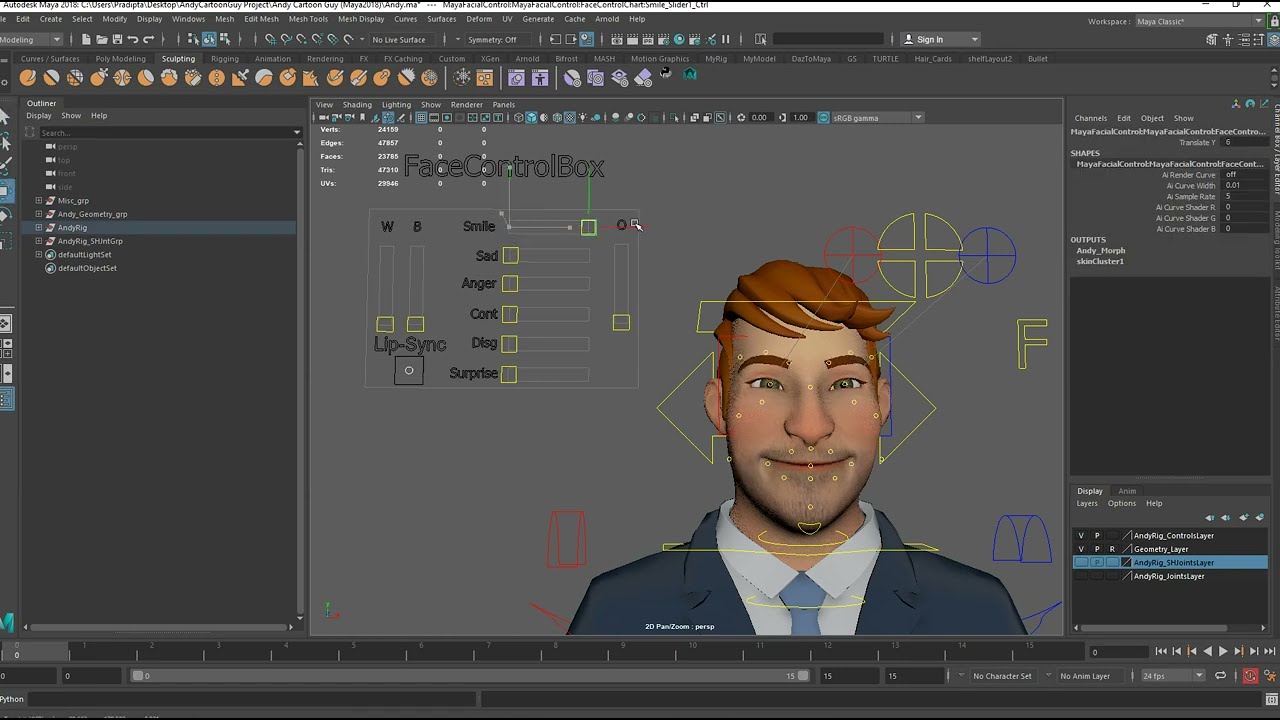Expand the AndyRig node in Outliner
The height and width of the screenshot is (720, 1280).
point(39,228)
